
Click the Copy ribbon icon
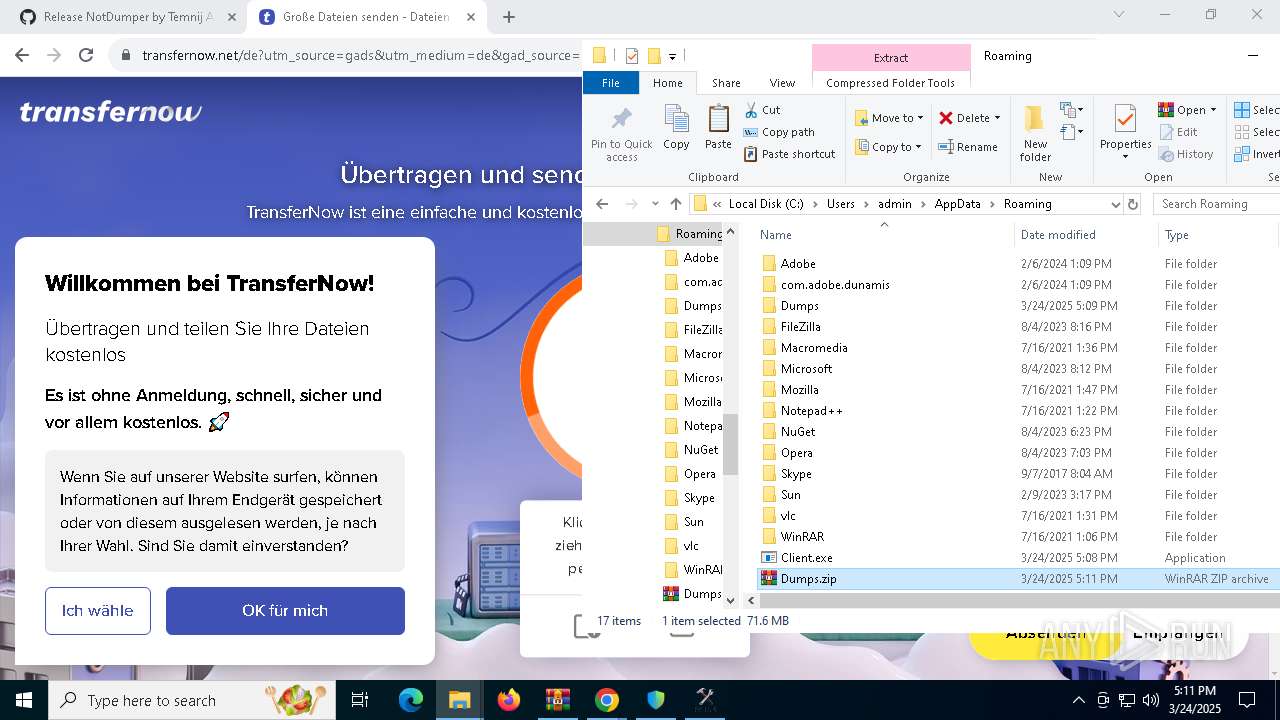point(676,119)
